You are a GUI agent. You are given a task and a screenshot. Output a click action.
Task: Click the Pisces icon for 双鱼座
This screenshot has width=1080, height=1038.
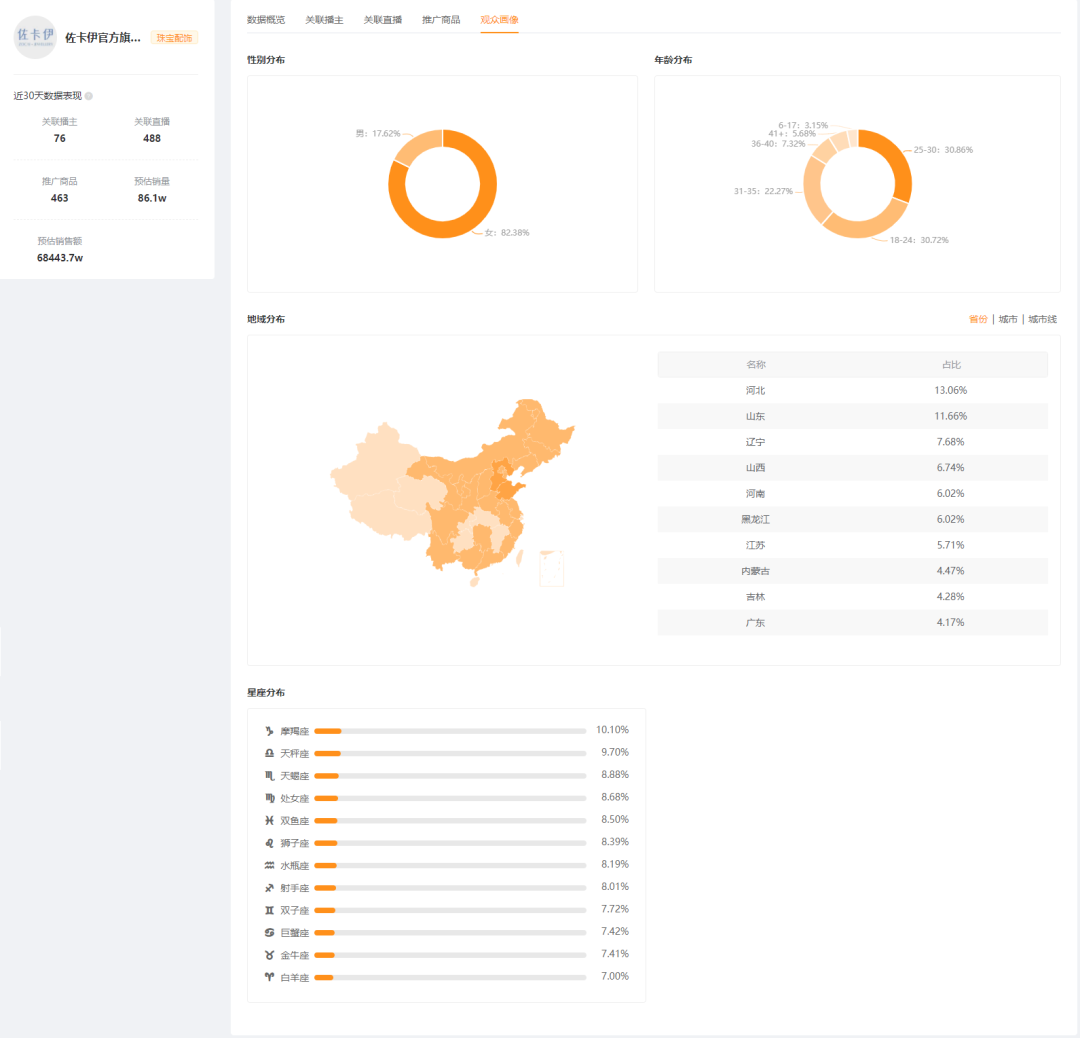(269, 820)
